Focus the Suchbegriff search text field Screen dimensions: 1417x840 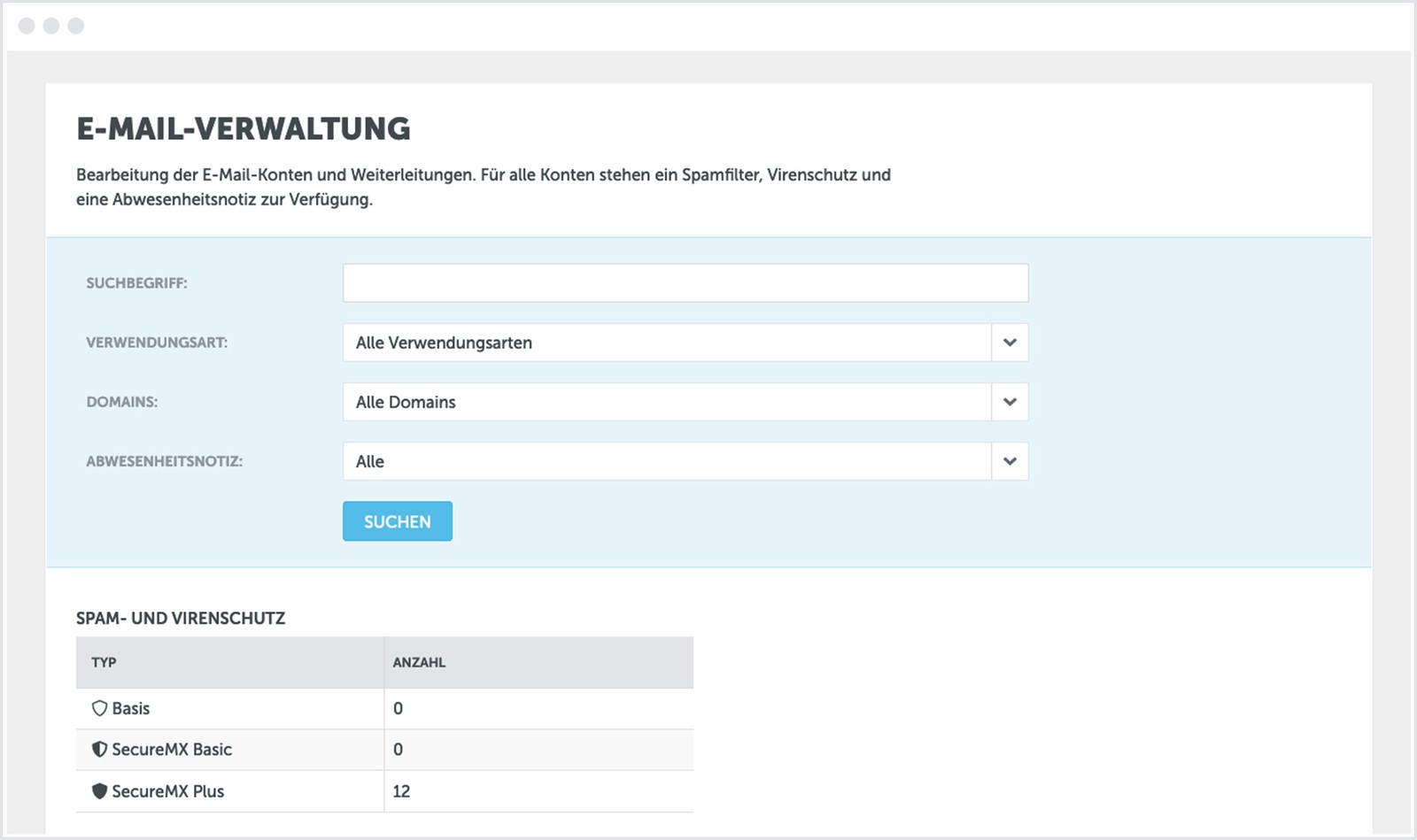685,283
